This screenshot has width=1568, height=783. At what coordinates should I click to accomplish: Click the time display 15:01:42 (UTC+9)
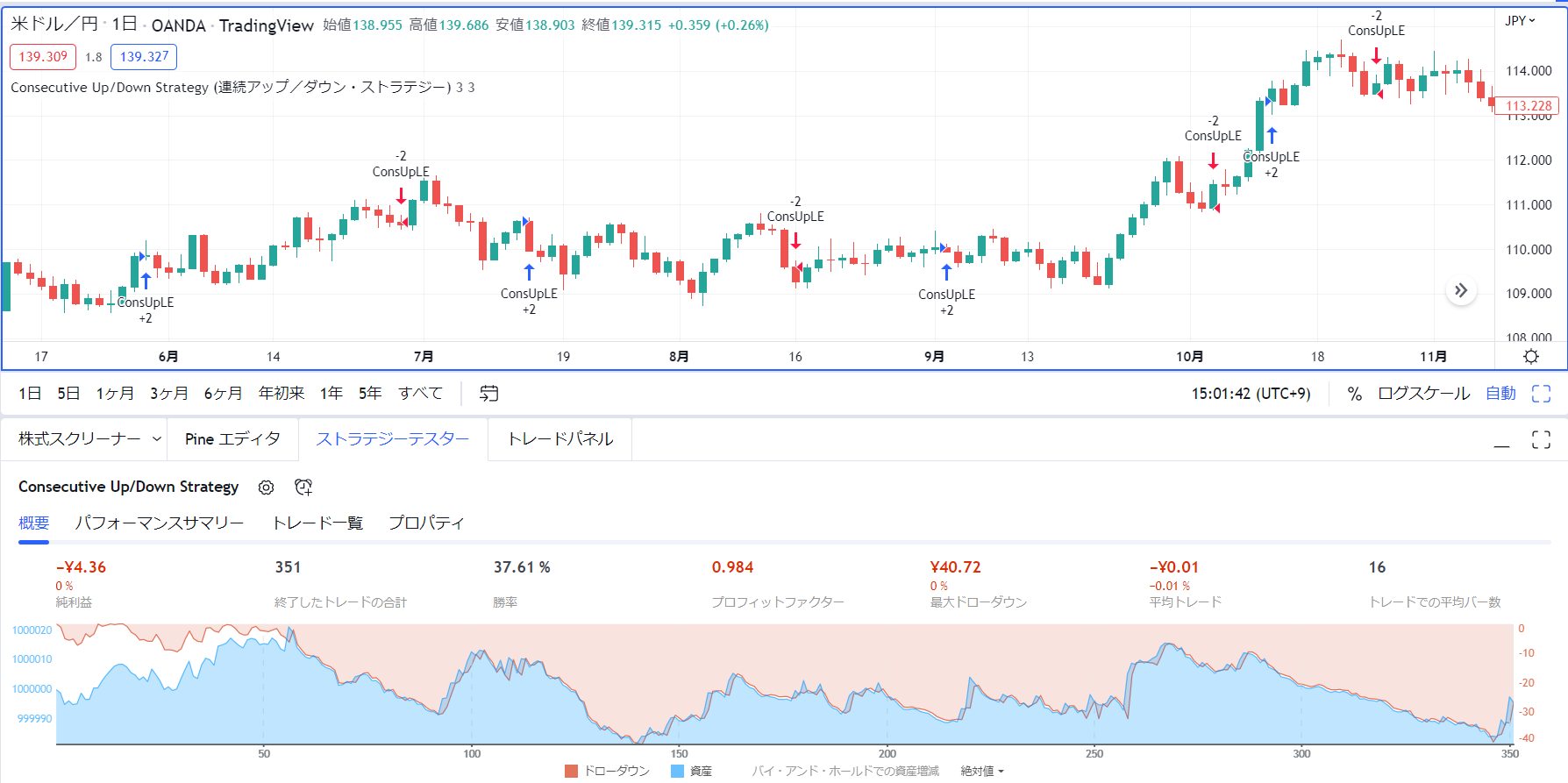pos(1251,394)
